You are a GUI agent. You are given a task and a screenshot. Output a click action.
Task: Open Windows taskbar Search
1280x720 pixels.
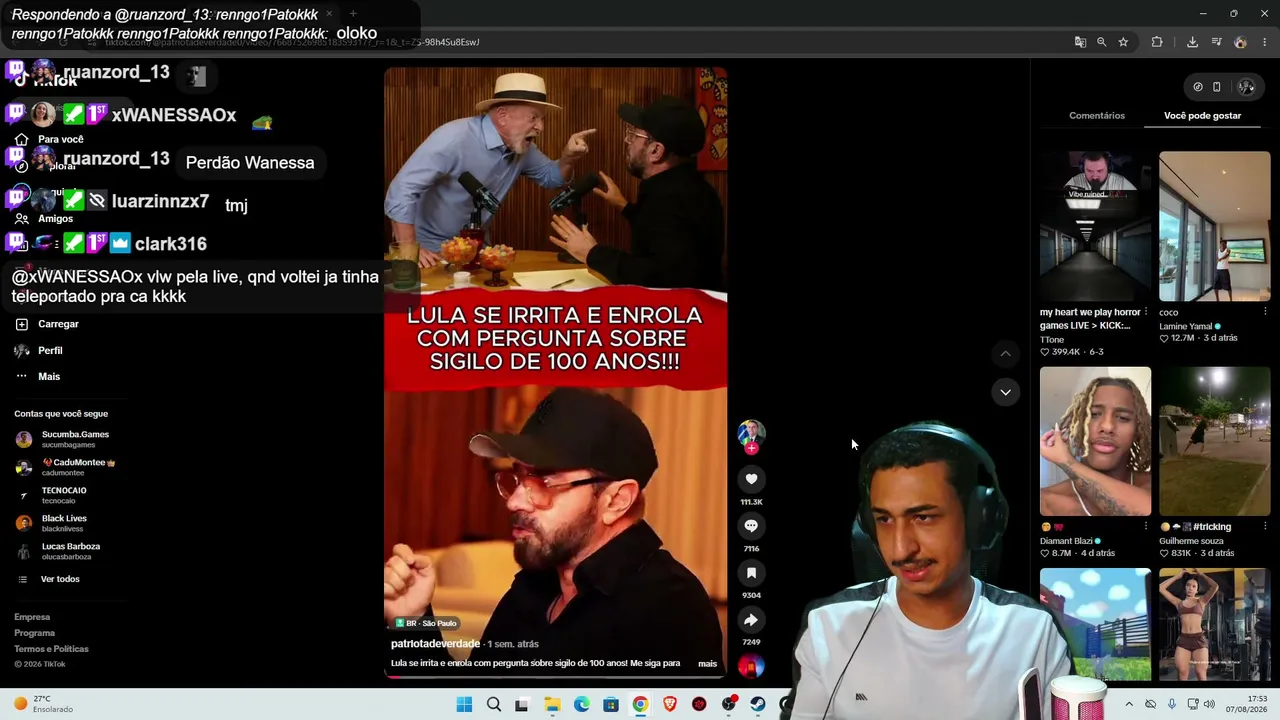coord(494,705)
